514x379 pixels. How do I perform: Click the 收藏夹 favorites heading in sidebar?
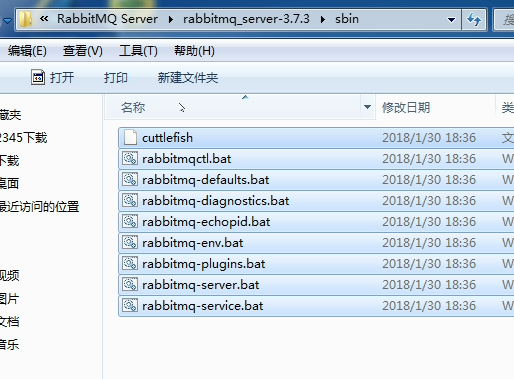11,115
